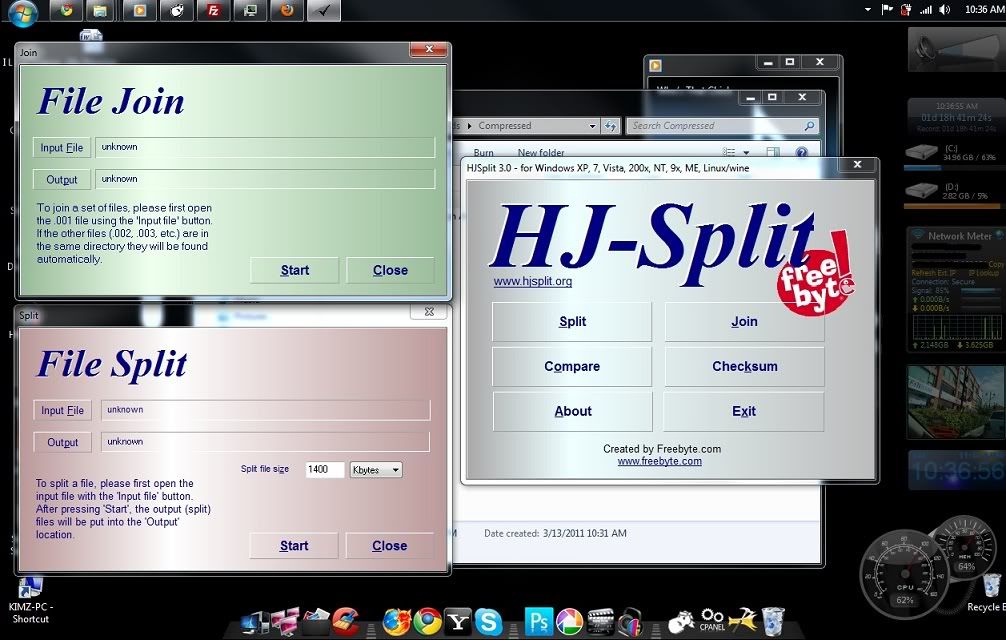The height and width of the screenshot is (640, 1006).
Task: Visit the www.hjsplit.org link
Action: point(533,281)
